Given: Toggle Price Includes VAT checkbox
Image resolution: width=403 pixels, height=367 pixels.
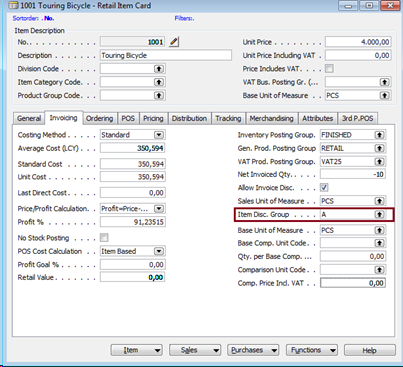Looking at the screenshot, I should tap(329, 69).
